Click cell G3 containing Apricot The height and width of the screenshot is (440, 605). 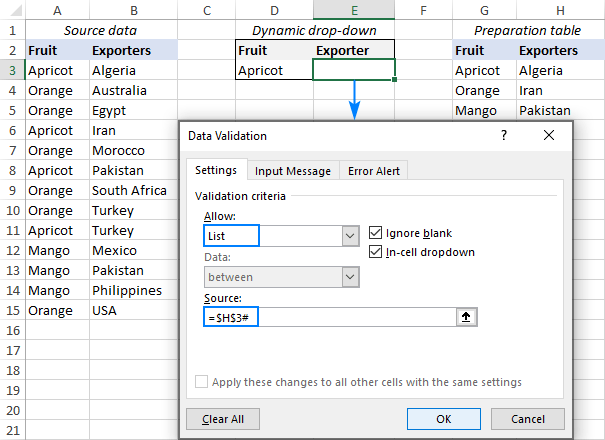coord(484,70)
